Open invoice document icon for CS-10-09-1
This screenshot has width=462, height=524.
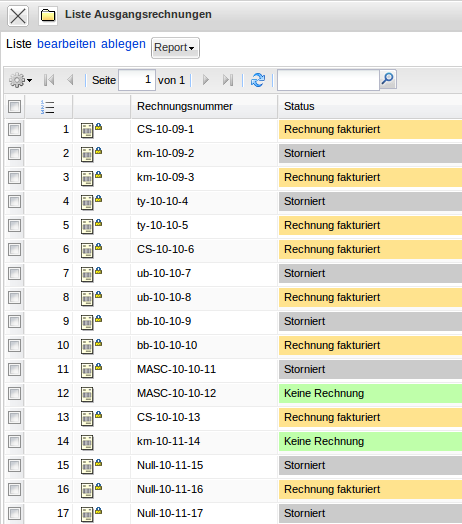pyautogui.click(x=87, y=130)
